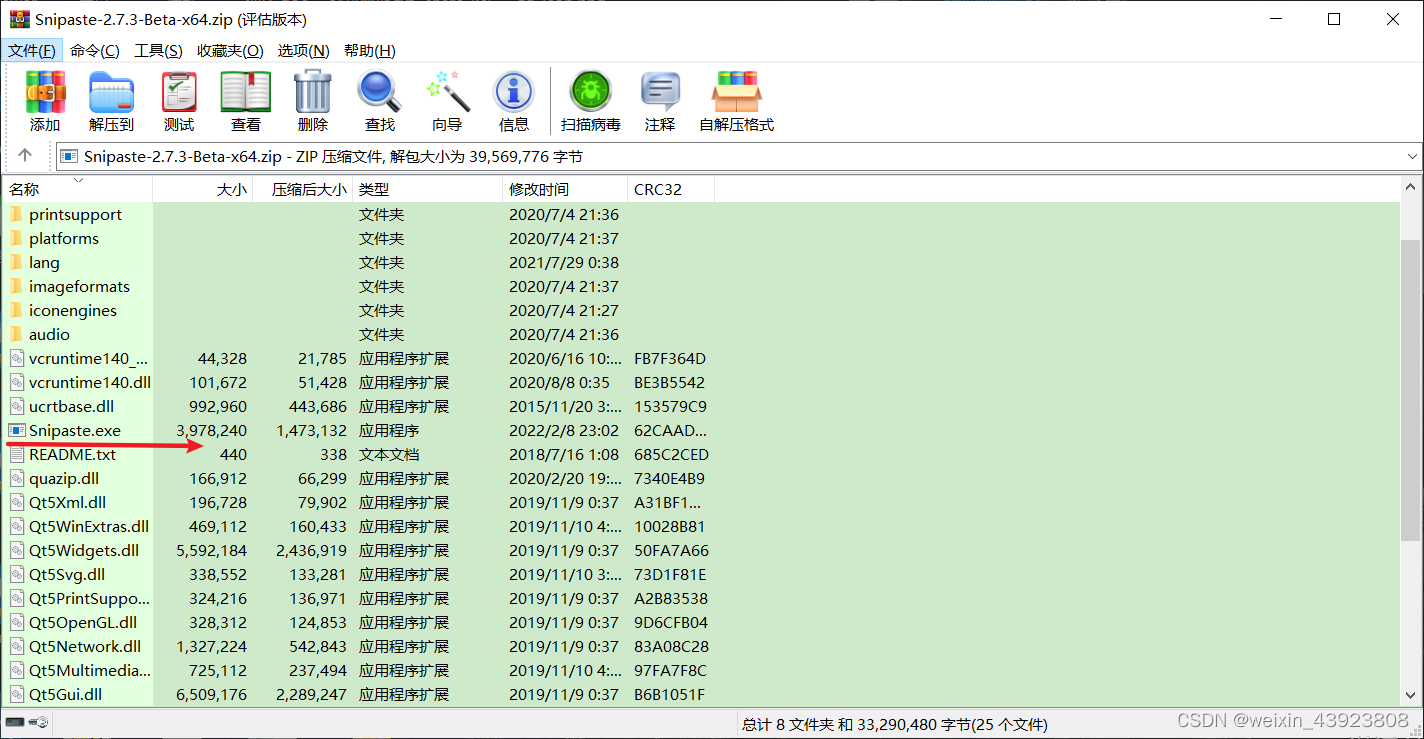Open the 收藏夹(O) menu

(x=230, y=50)
